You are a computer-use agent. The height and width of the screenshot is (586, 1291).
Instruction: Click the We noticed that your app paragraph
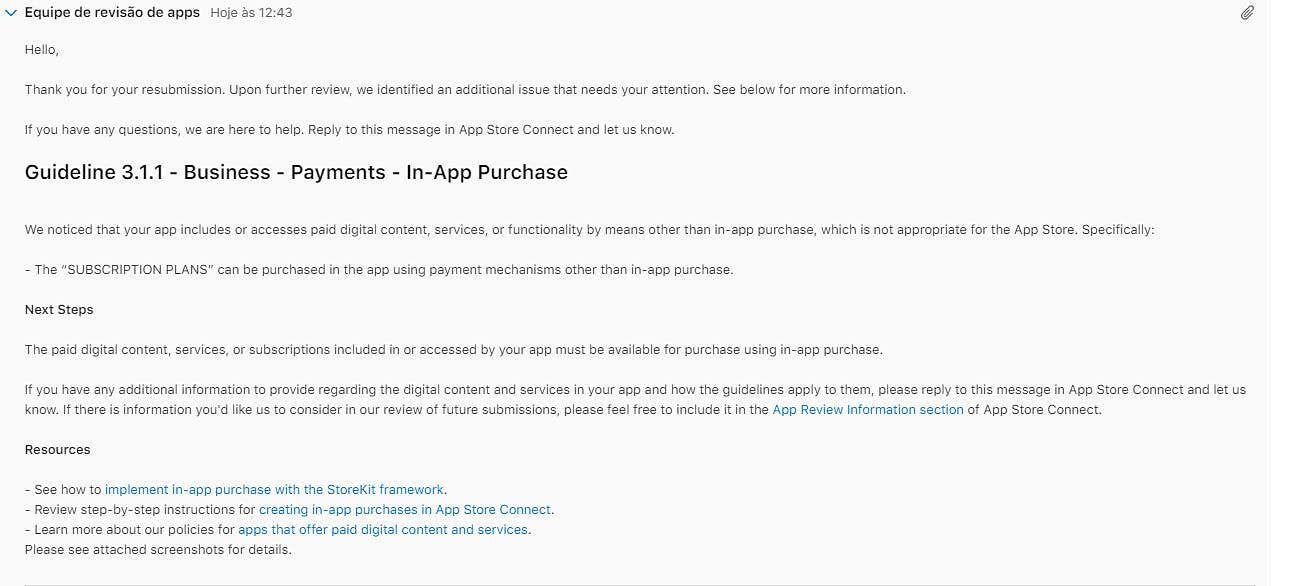(x=589, y=229)
